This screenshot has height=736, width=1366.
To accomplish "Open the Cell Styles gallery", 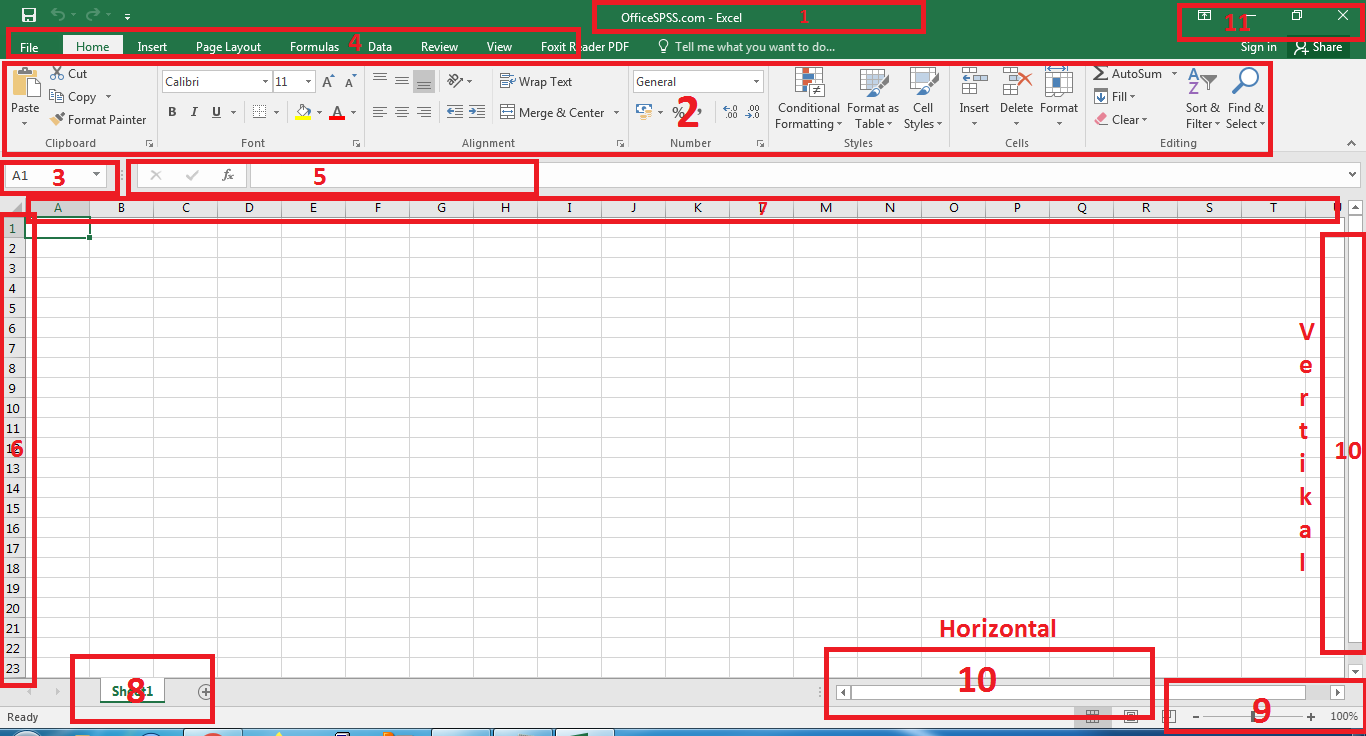I will coord(923,98).
